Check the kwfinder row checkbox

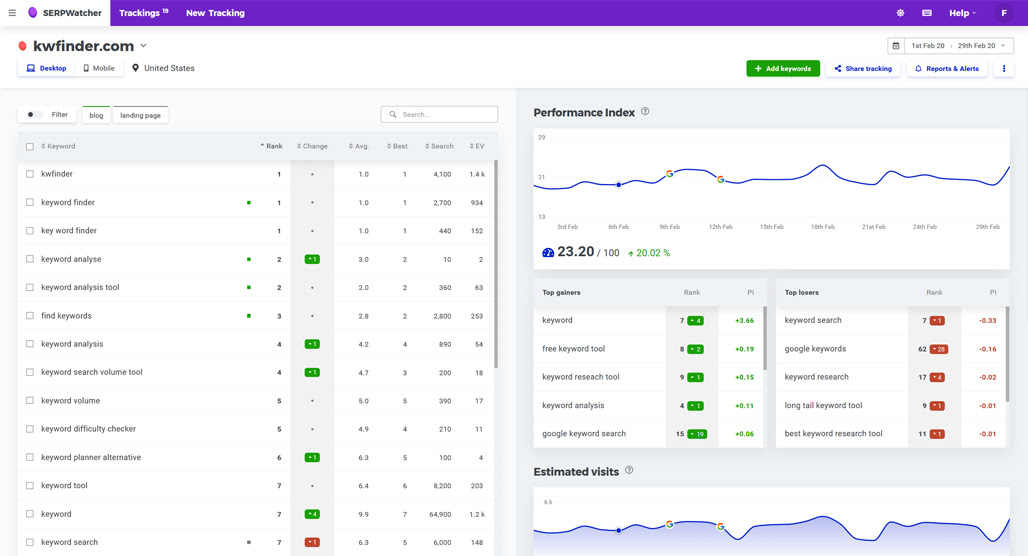coord(30,174)
